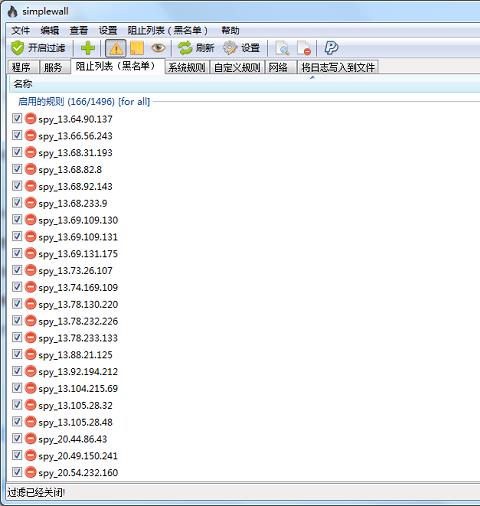The width and height of the screenshot is (480, 506).
Task: Open the 阻止列表（黑名单）menu in the menu bar
Action: (x=167, y=31)
